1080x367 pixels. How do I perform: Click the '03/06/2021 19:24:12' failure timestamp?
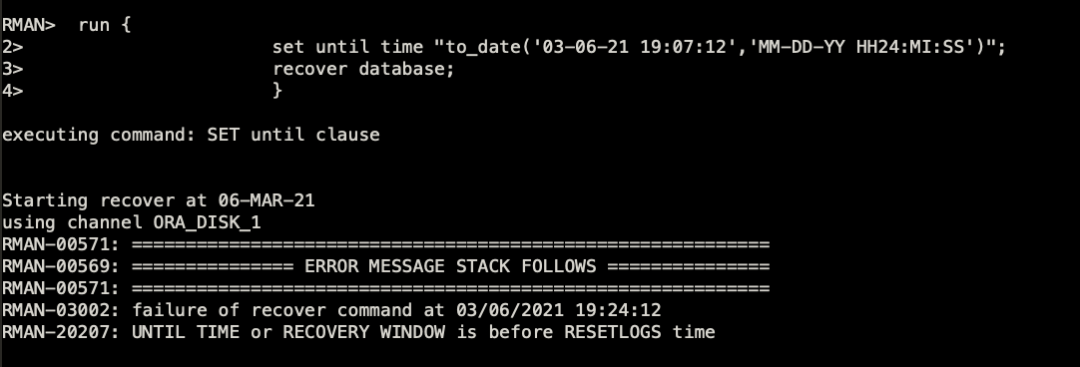click(x=559, y=310)
